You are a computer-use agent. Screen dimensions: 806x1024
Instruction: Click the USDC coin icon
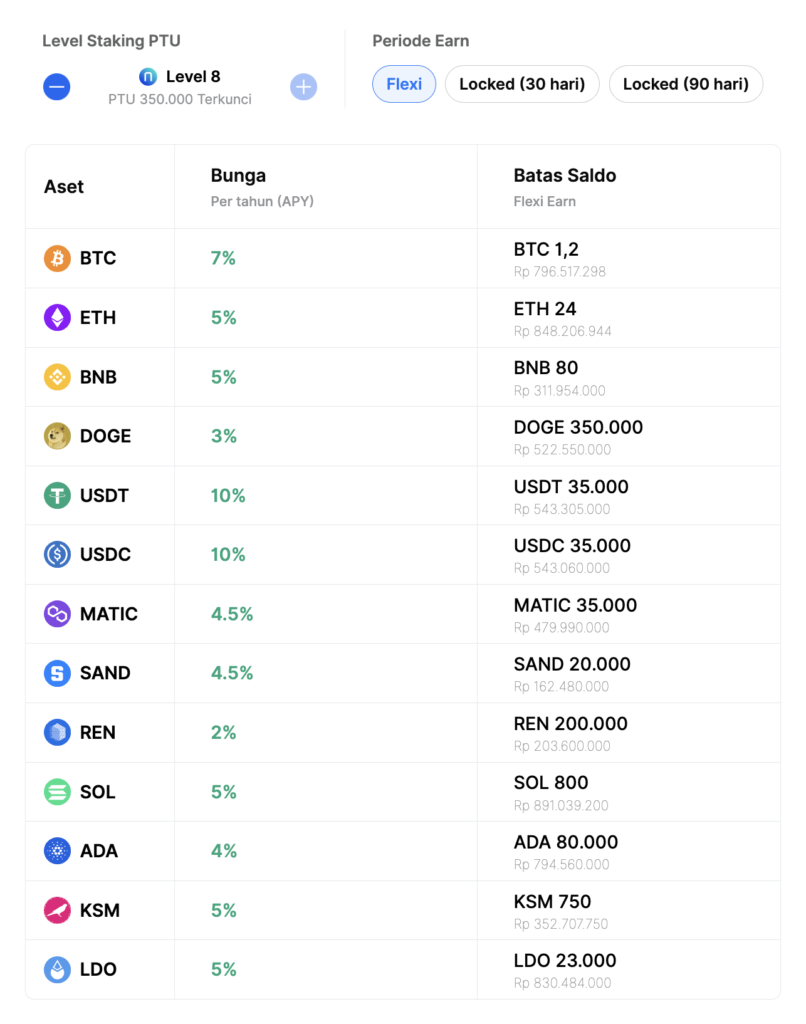[57, 554]
